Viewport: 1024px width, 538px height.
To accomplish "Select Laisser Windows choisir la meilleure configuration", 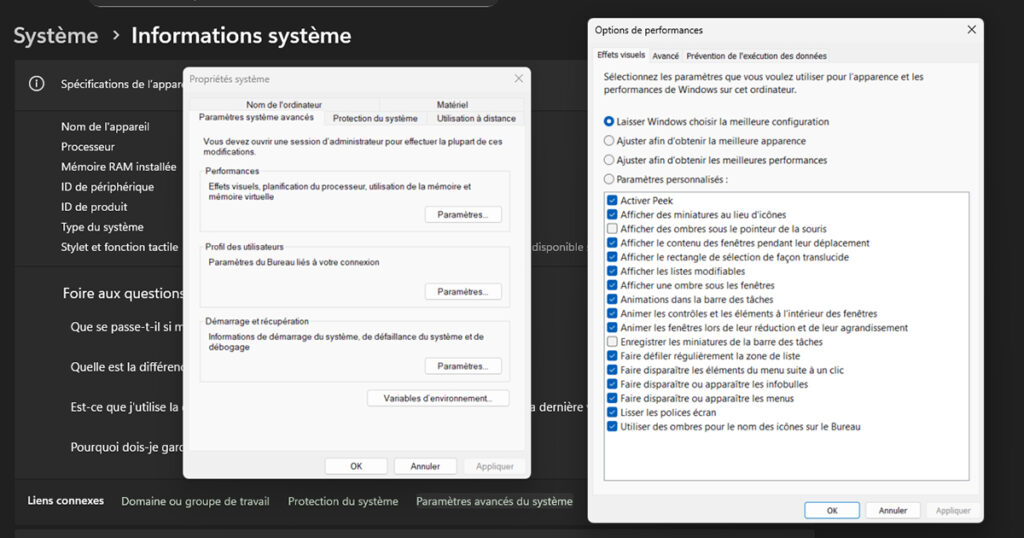I will tap(609, 122).
